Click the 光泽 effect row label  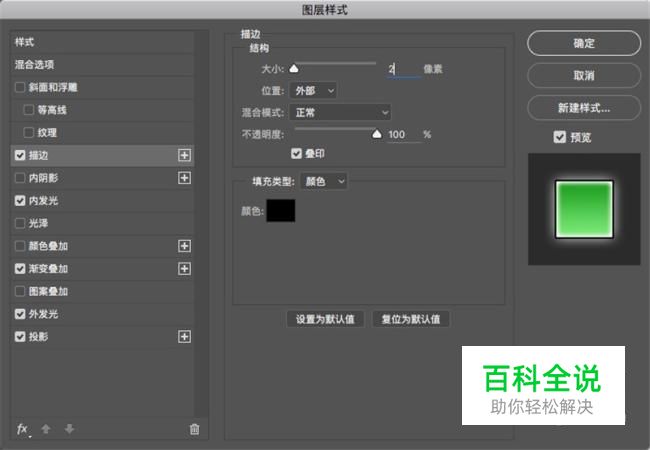(38, 224)
